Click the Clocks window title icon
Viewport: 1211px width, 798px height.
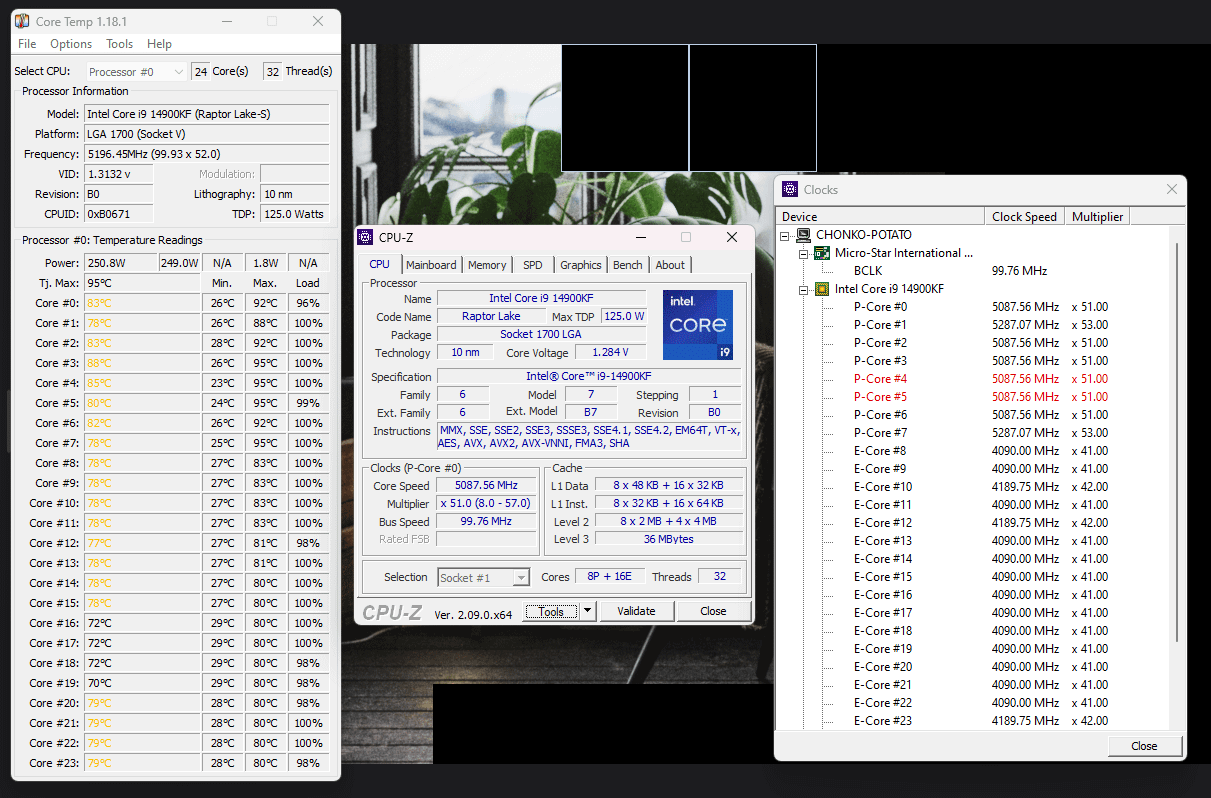[x=790, y=189]
